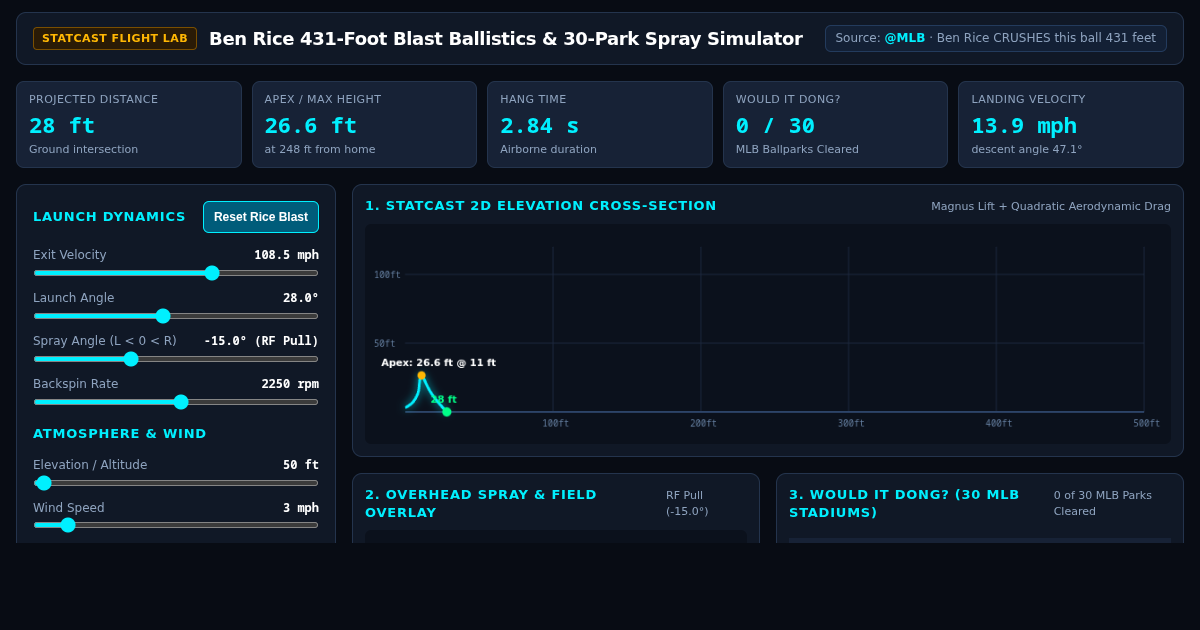
Task: Click the Magnus Lift + Quadratic Aerodynamic Drag note
Action: pos(1051,207)
